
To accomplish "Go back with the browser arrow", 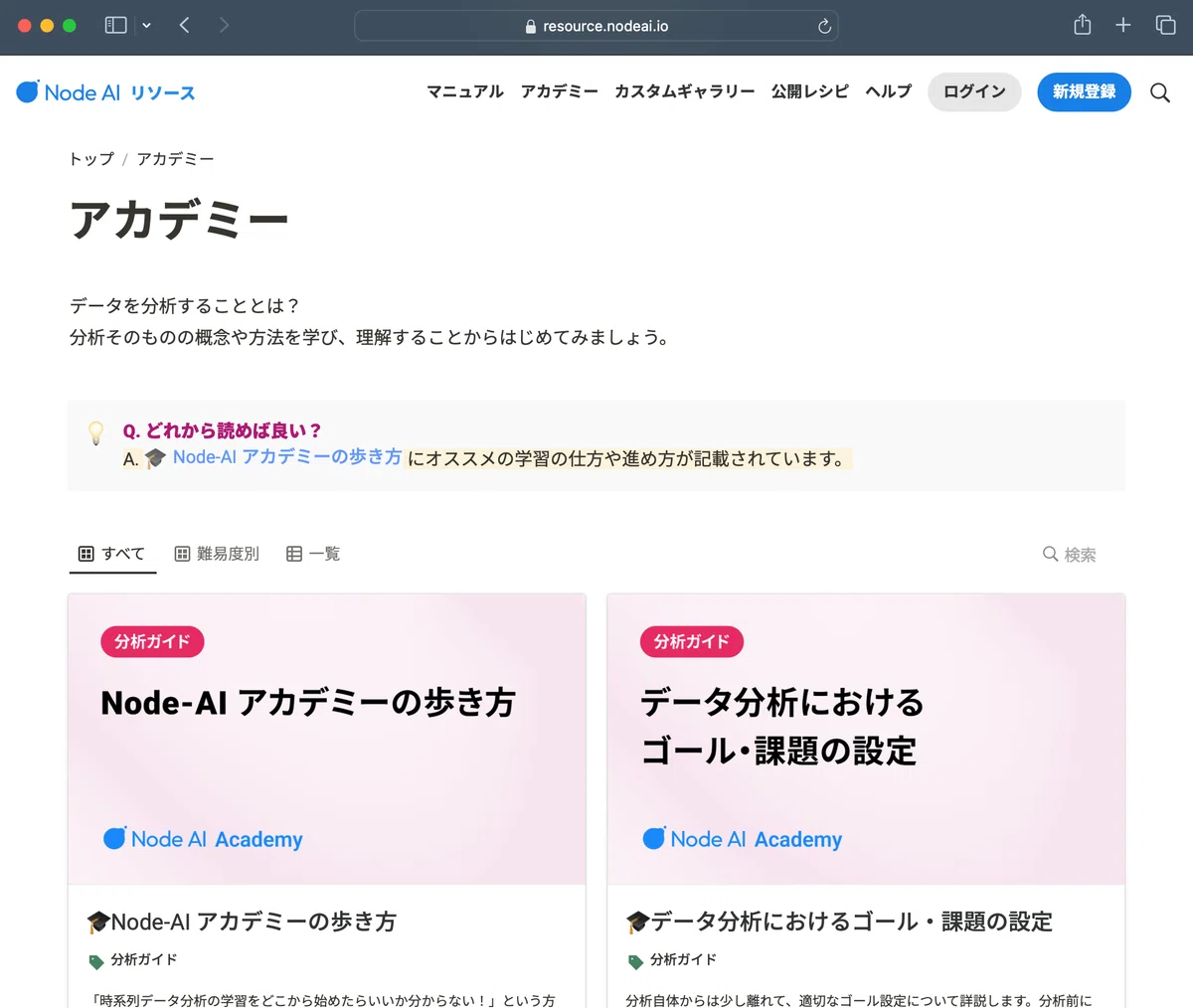I will 184,25.
